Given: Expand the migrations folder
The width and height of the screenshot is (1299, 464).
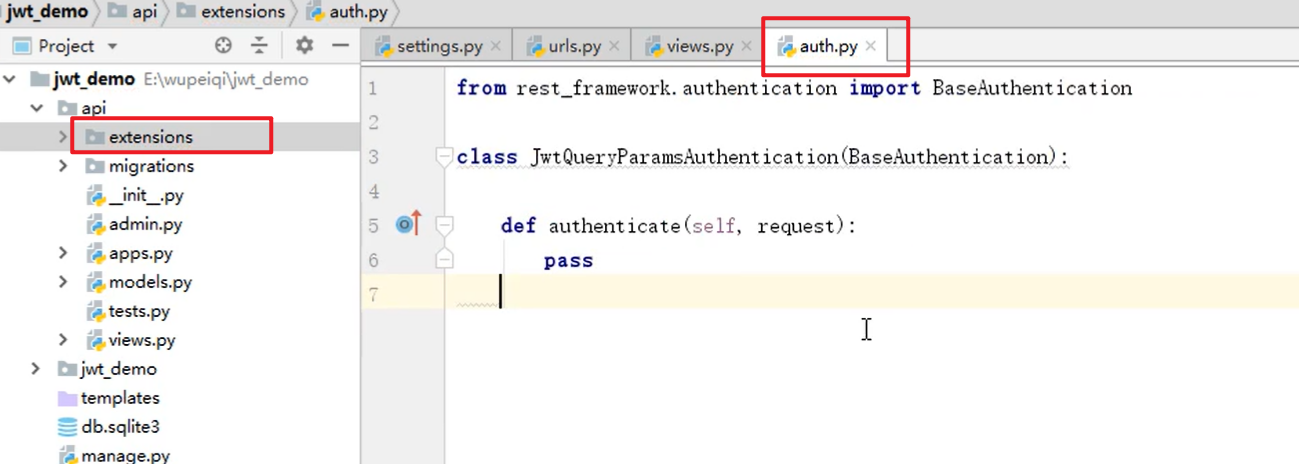Looking at the screenshot, I should pos(63,166).
